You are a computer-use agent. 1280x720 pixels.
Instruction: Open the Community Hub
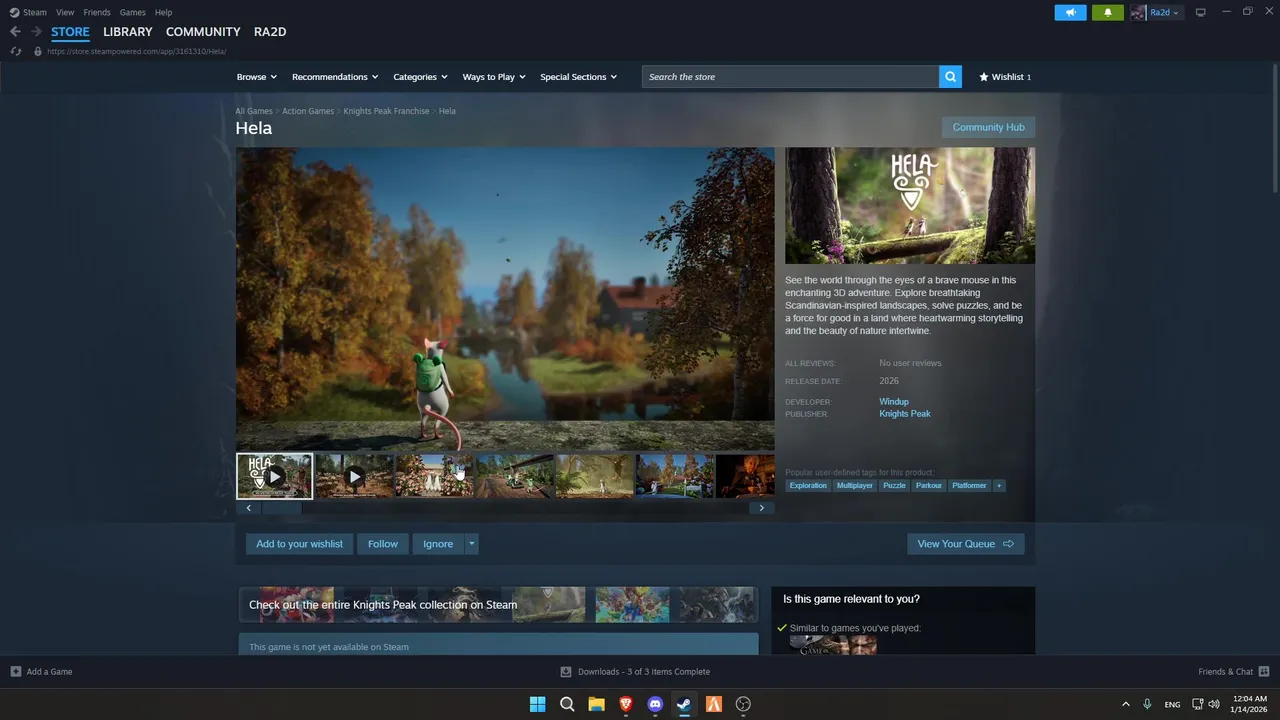(988, 127)
